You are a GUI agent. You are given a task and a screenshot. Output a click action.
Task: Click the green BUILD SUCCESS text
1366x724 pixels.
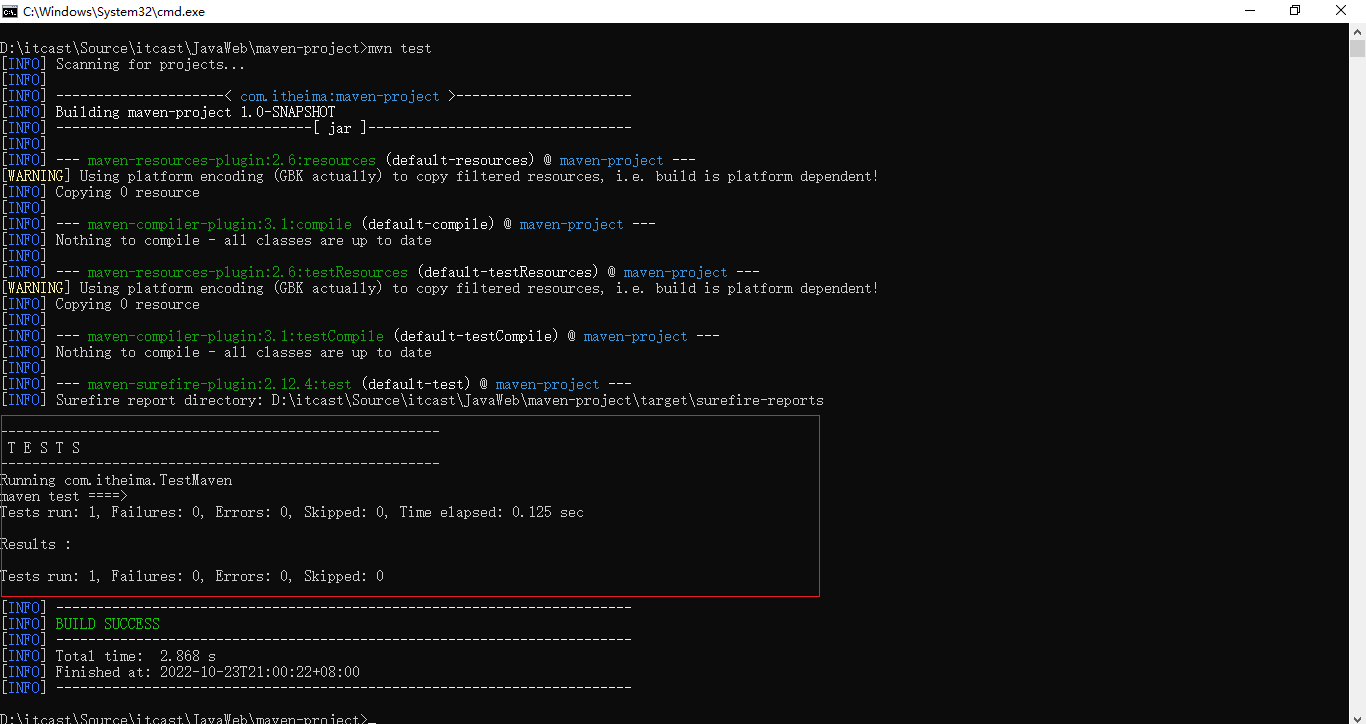tap(107, 624)
